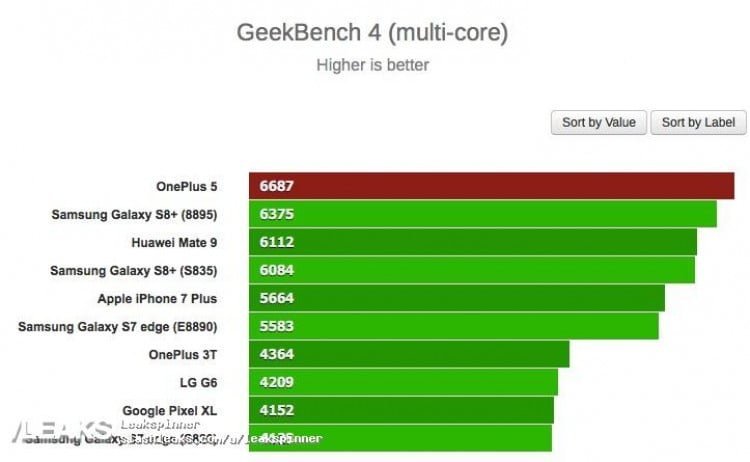Screen dimensions: 750x462
Task: Select the Google Pixel XL bar
Action: [x=401, y=410]
